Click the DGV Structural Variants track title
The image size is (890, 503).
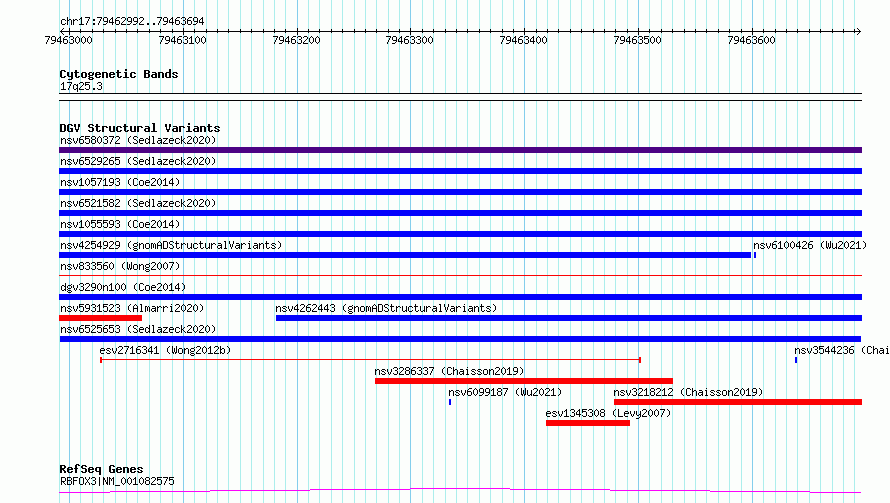140,128
